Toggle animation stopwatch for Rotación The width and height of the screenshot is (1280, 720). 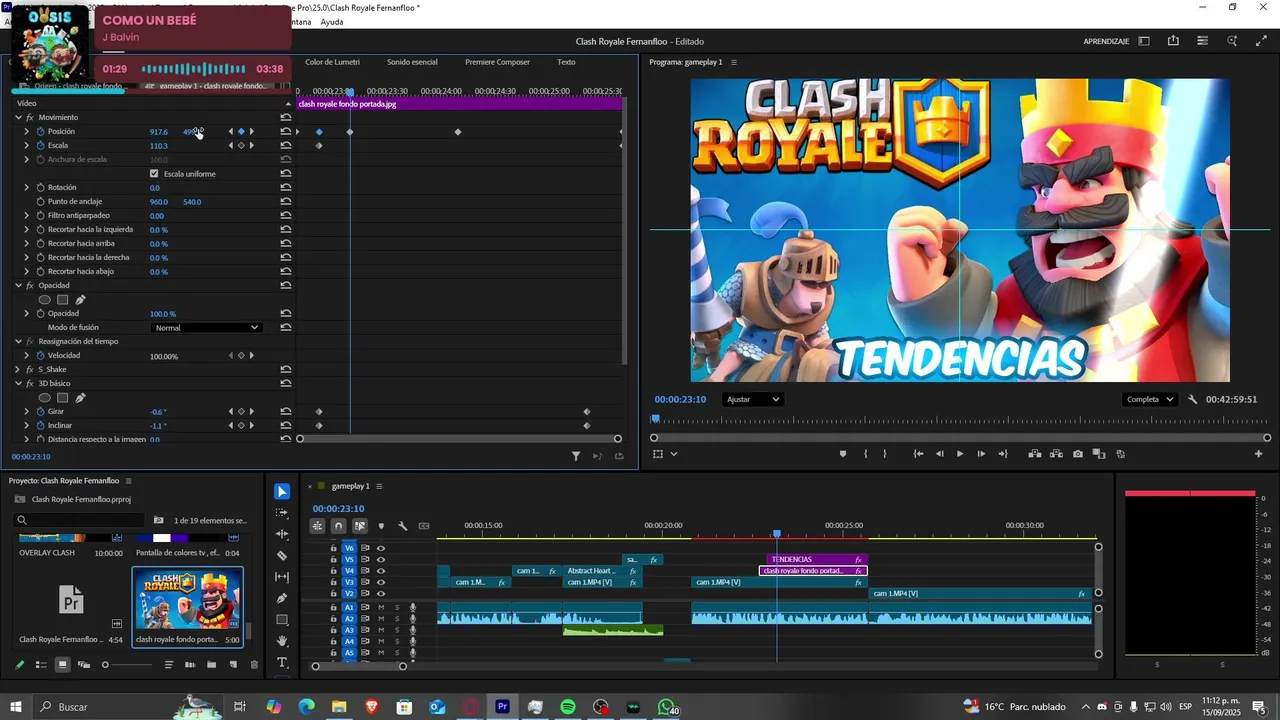point(40,188)
